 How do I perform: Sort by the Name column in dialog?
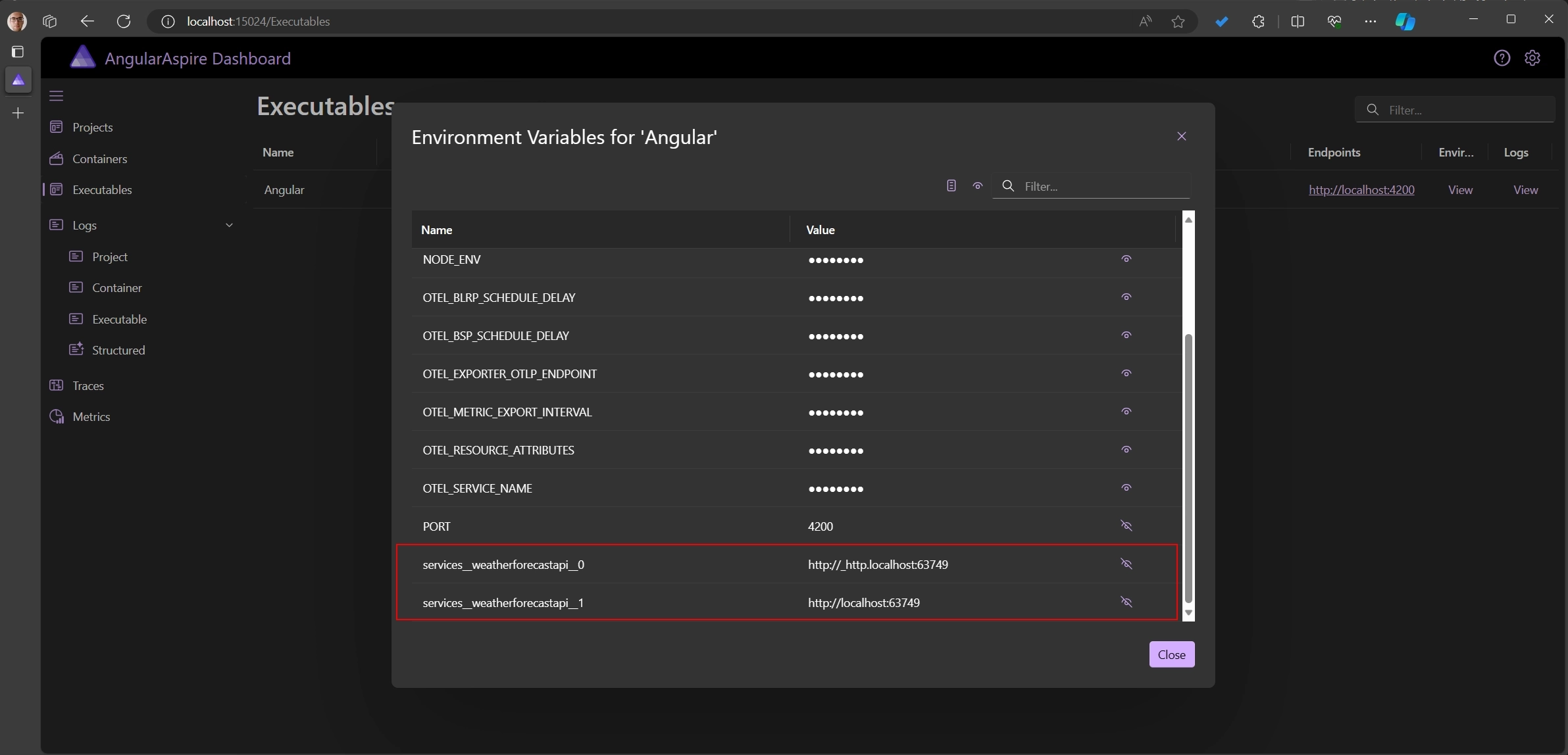click(x=436, y=230)
